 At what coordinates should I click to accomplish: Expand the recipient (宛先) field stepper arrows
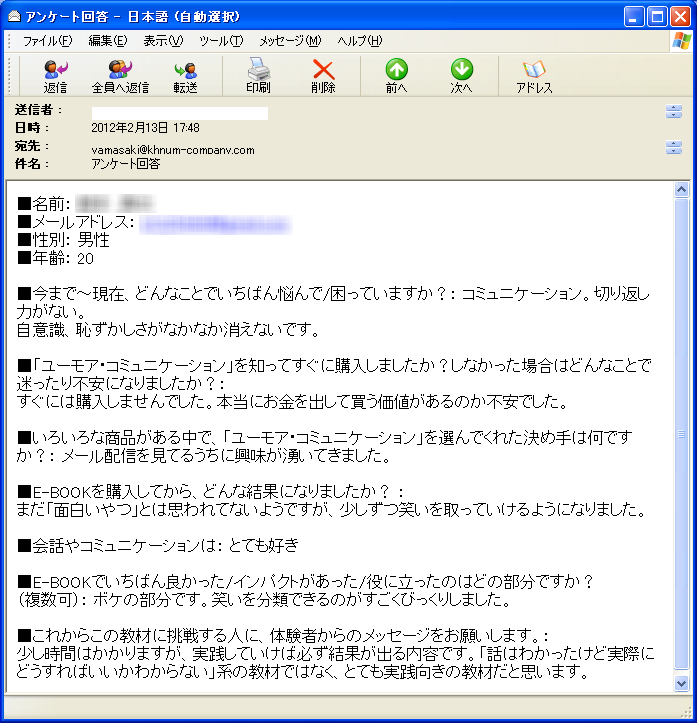pyautogui.click(x=673, y=148)
